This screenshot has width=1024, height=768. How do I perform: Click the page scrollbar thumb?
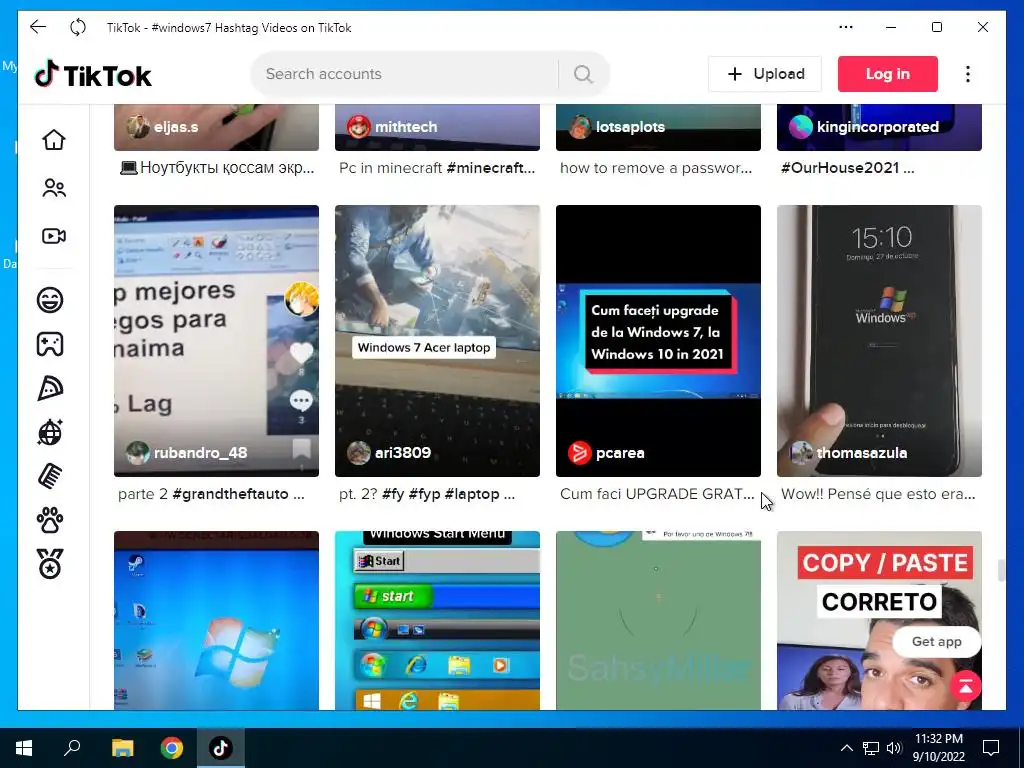[1000, 570]
